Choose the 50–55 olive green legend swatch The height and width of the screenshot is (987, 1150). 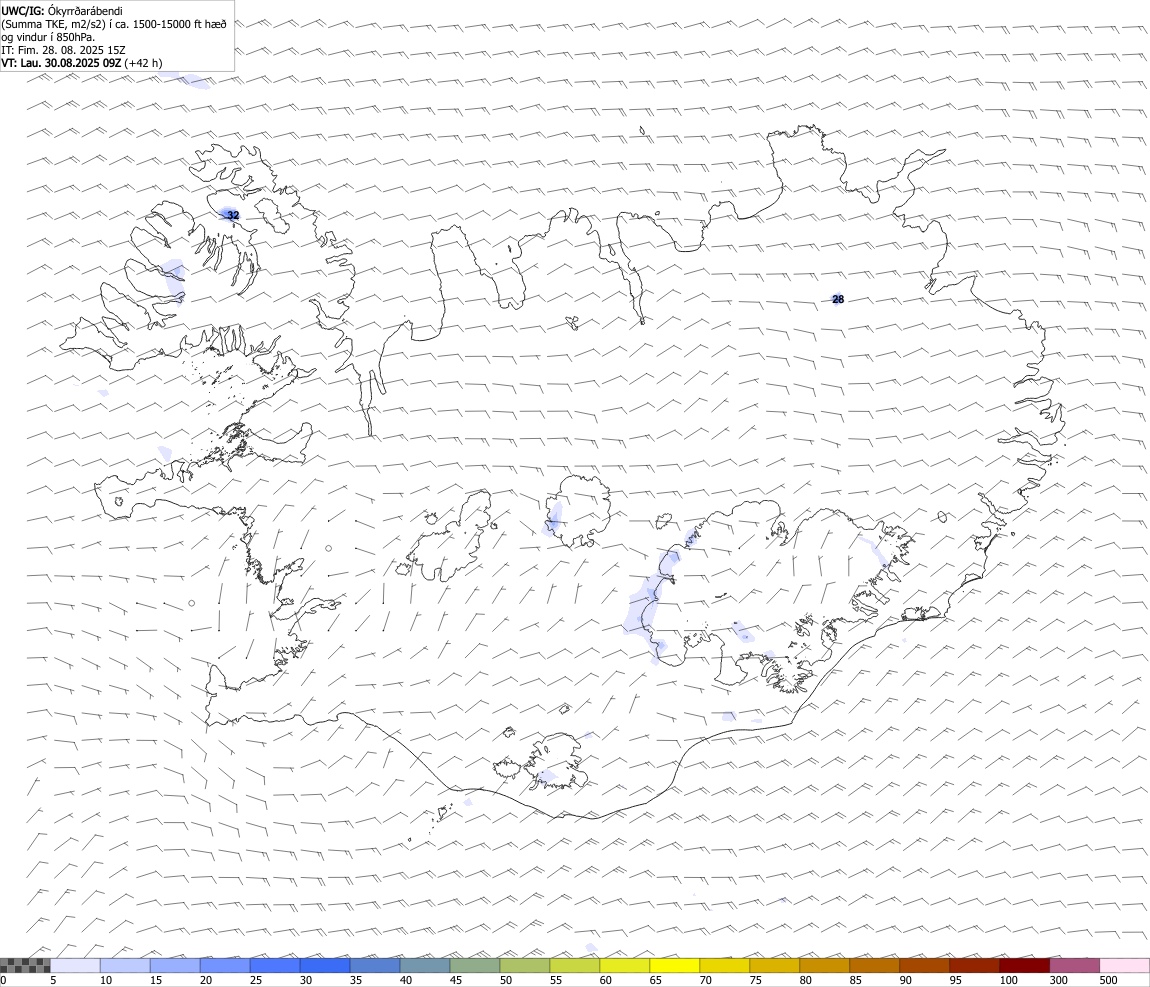point(524,965)
